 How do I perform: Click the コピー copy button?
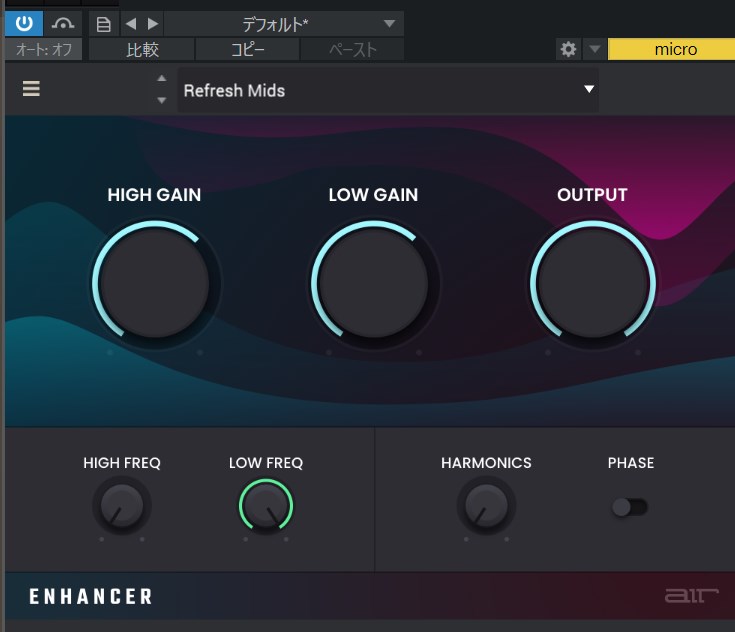tap(248, 49)
